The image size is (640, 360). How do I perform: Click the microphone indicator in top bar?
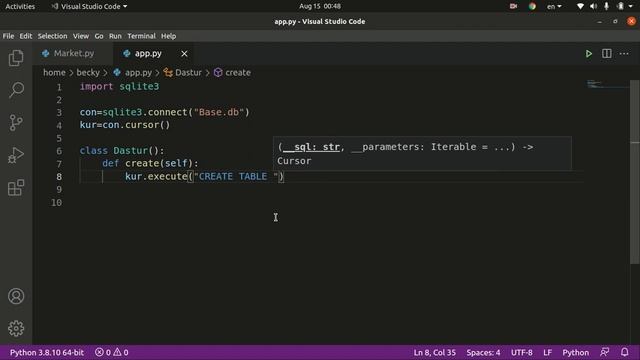[607, 6]
